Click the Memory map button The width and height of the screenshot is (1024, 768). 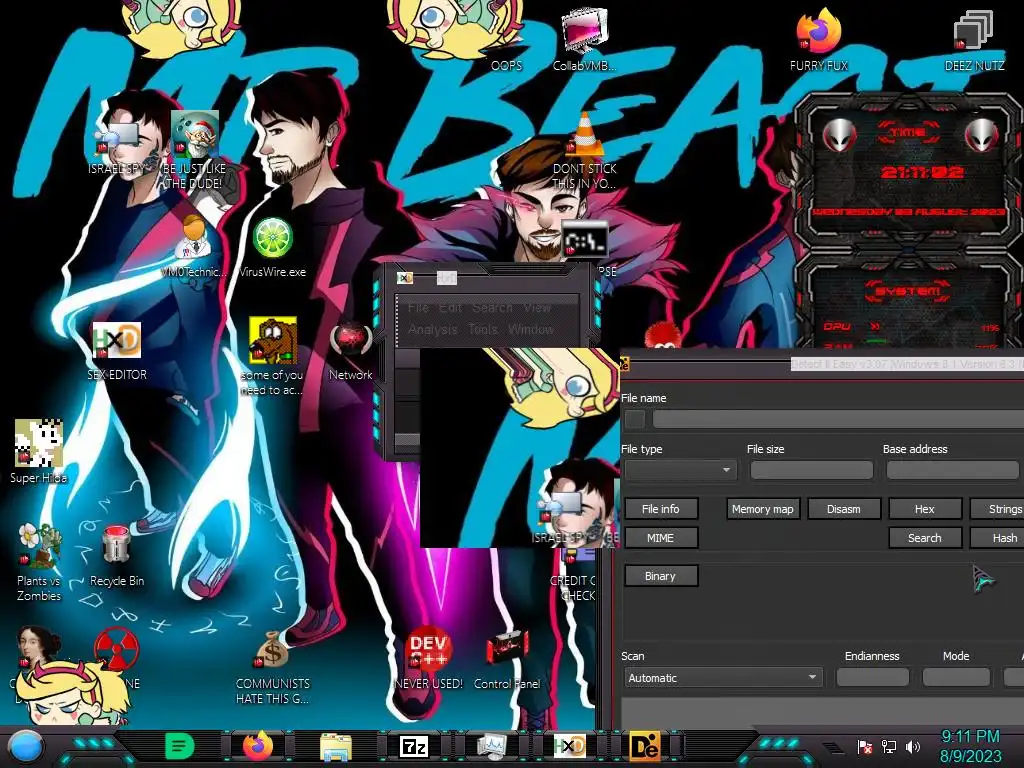763,509
